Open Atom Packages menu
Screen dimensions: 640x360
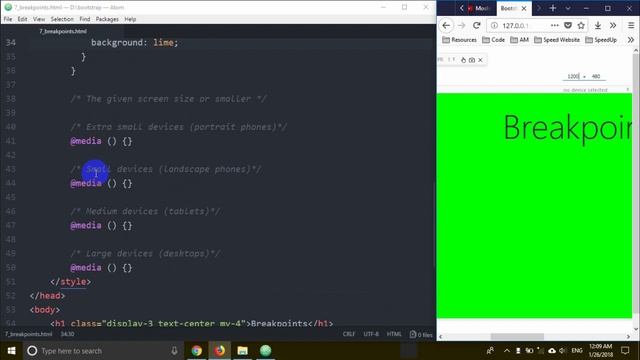point(107,19)
